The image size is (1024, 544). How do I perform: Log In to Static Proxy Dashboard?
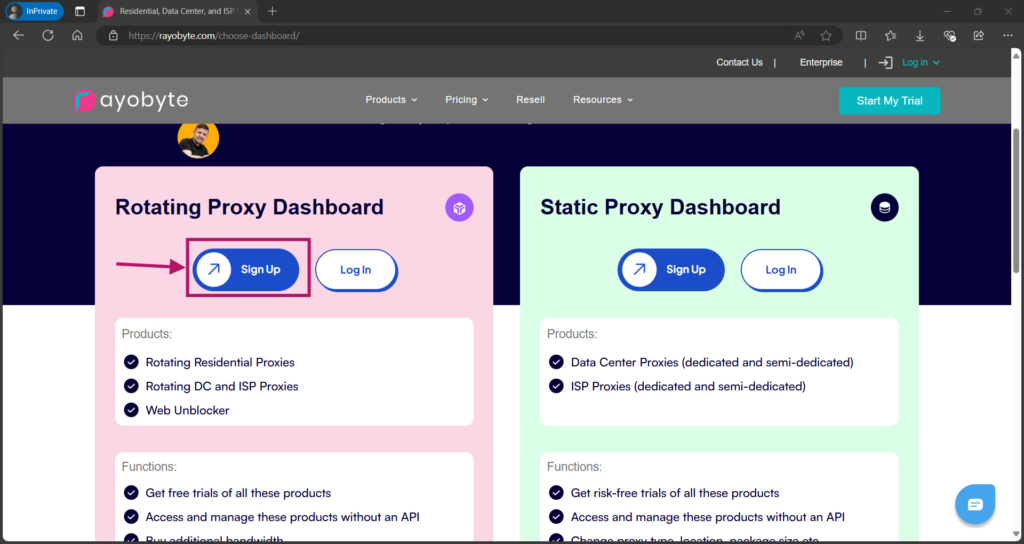coord(781,270)
